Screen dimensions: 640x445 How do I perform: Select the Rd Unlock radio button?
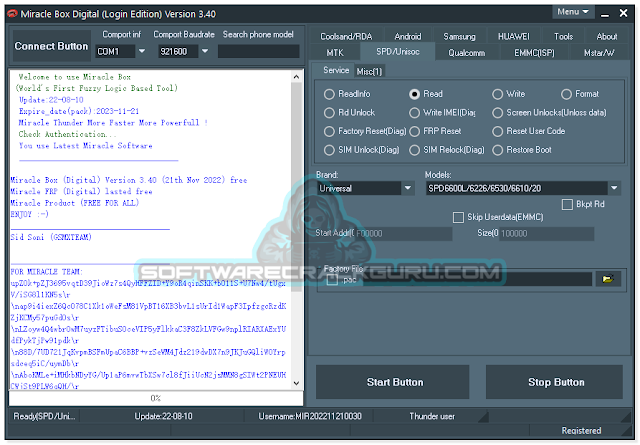coord(329,113)
